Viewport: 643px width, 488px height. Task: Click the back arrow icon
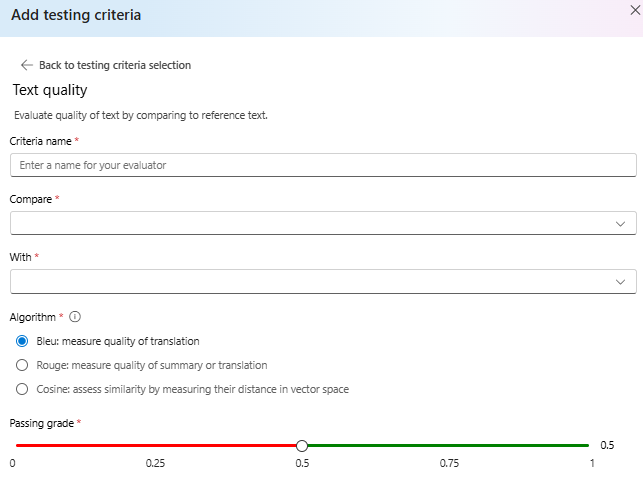[x=27, y=65]
